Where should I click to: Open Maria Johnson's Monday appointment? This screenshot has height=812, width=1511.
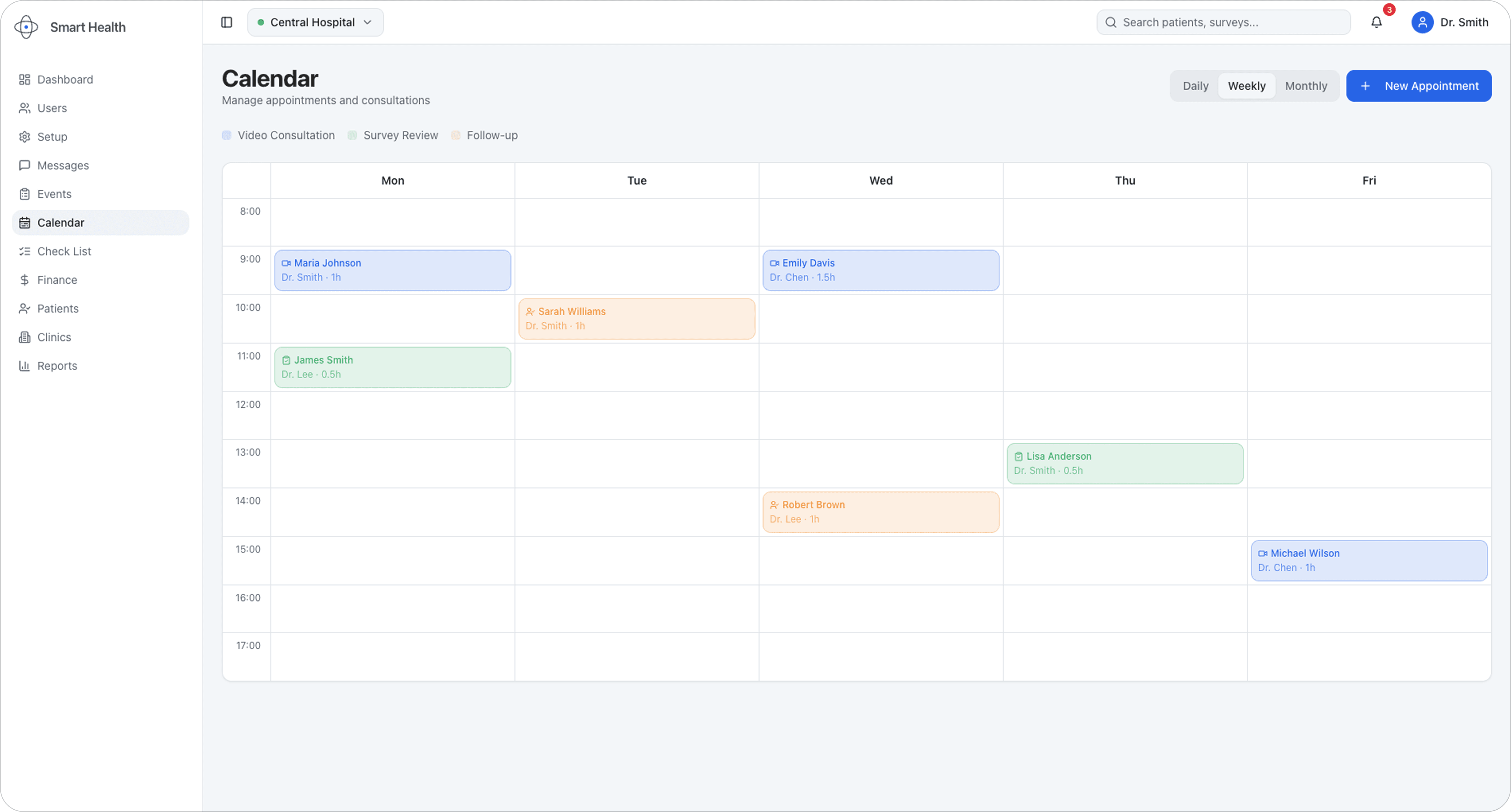tap(392, 270)
